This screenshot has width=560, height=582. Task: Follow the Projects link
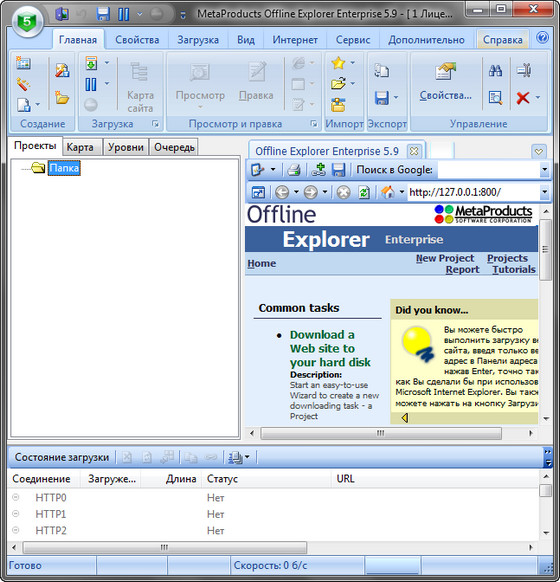tap(507, 258)
